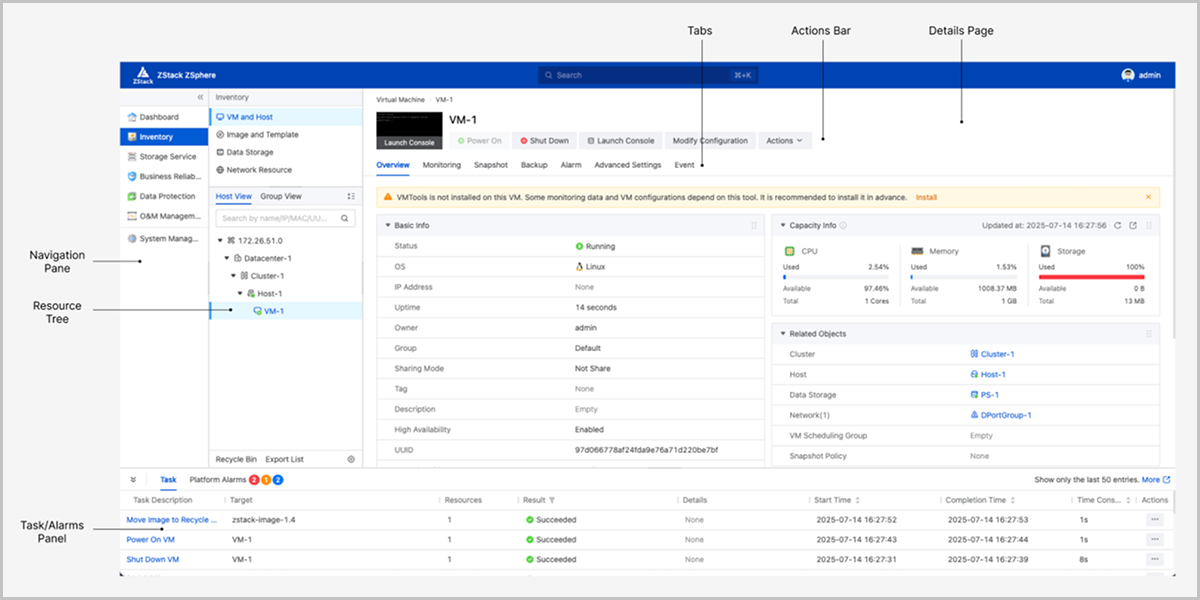Click the refresh icon in Capacity Info
Screen dimensions: 1200x600
pos(1118,226)
